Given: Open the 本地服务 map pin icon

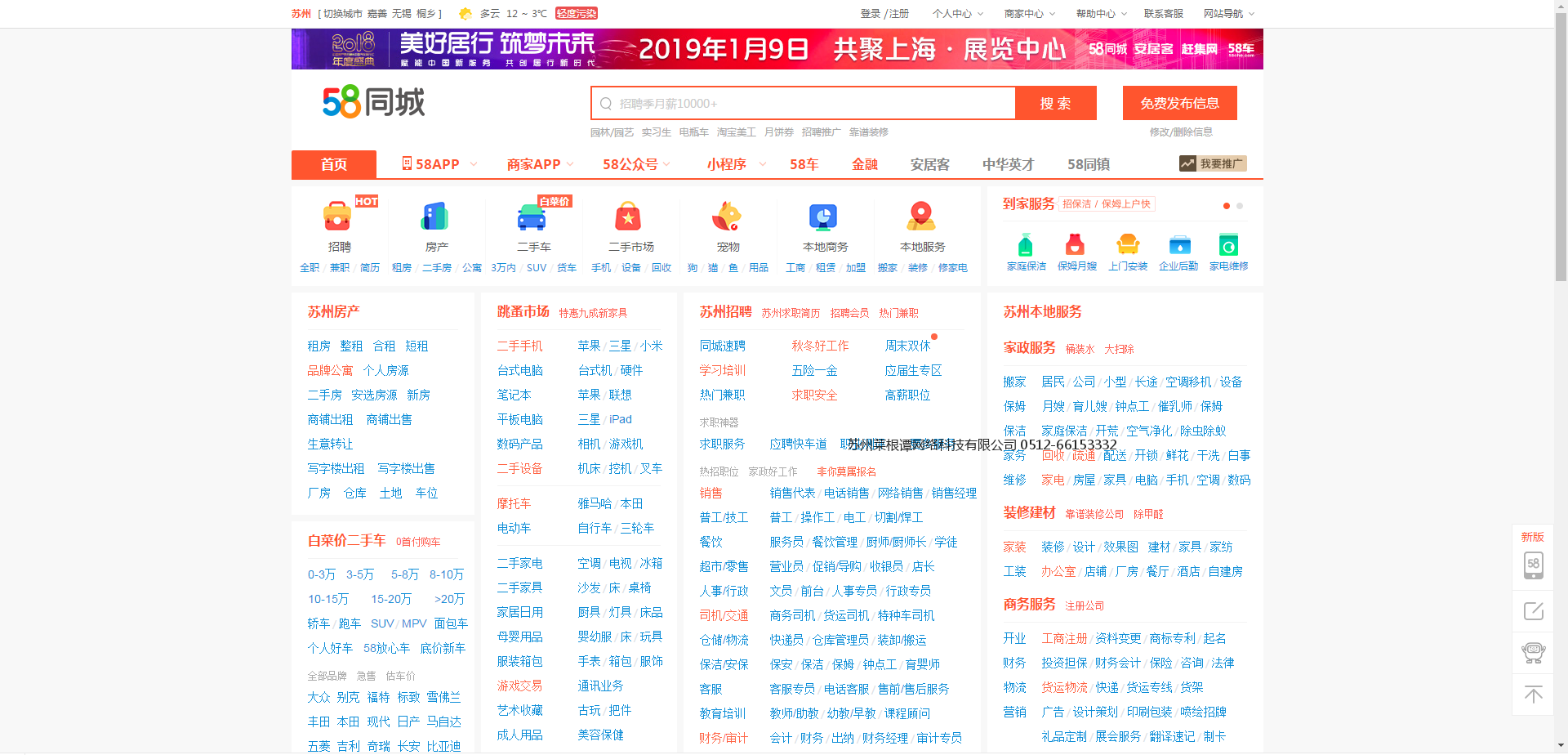Looking at the screenshot, I should click(x=921, y=216).
